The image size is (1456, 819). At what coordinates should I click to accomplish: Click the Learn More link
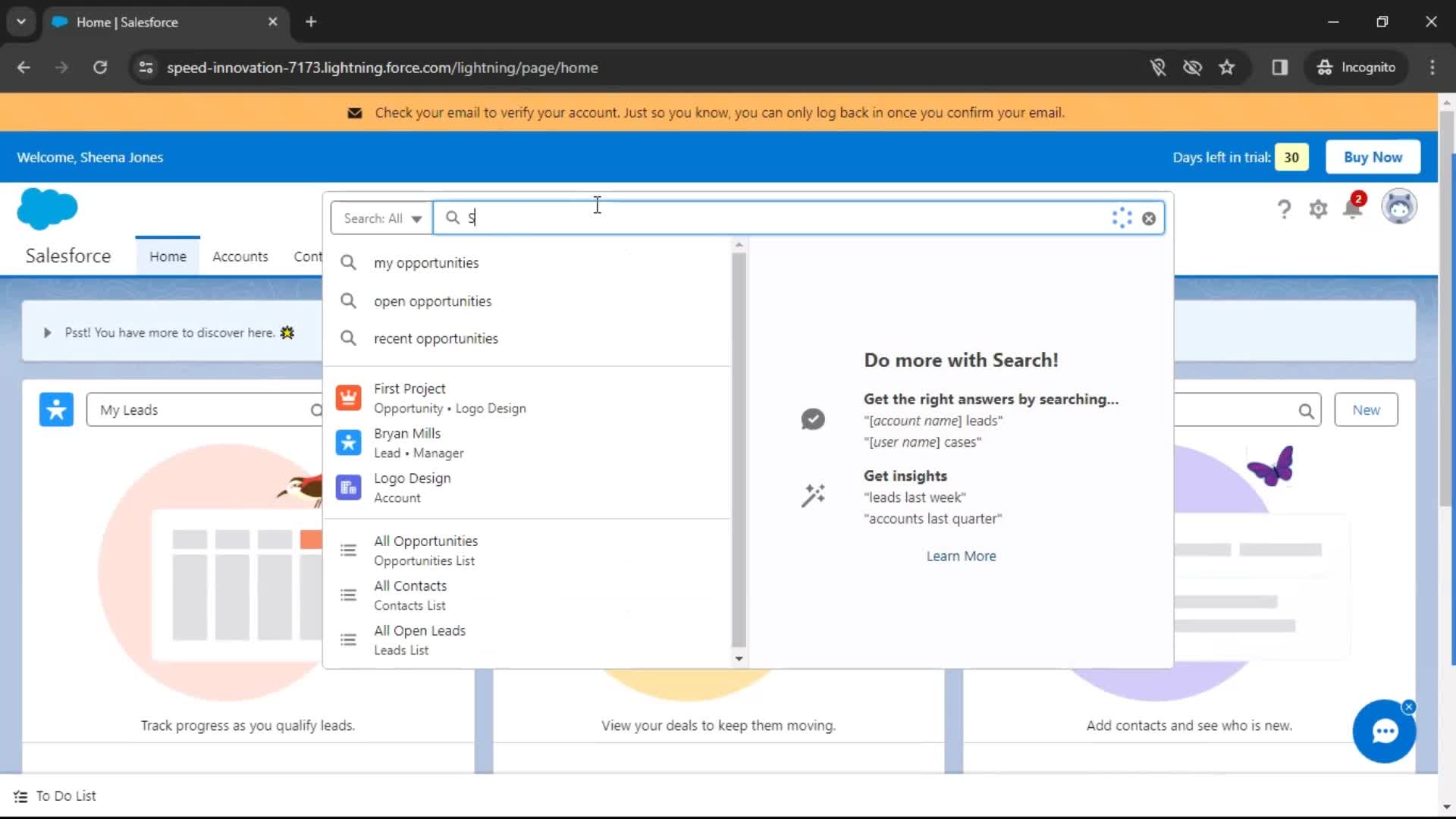coord(961,556)
